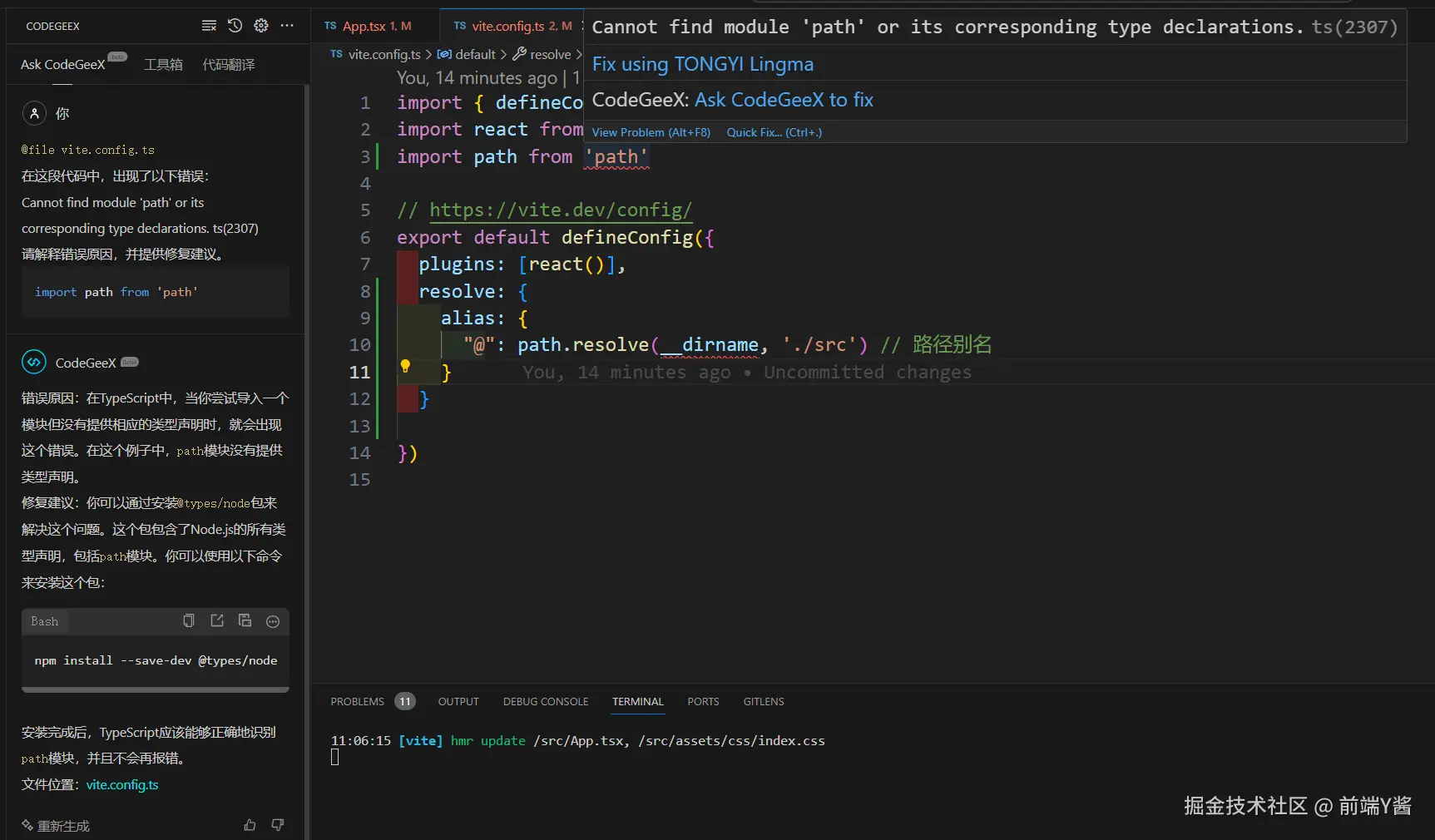Click the Bash language label
This screenshot has width=1435, height=840.
(45, 621)
